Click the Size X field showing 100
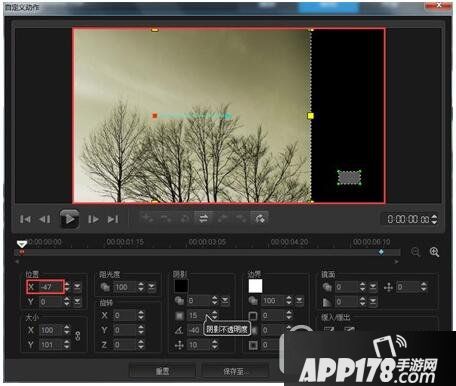The image size is (456, 386). pos(51,330)
